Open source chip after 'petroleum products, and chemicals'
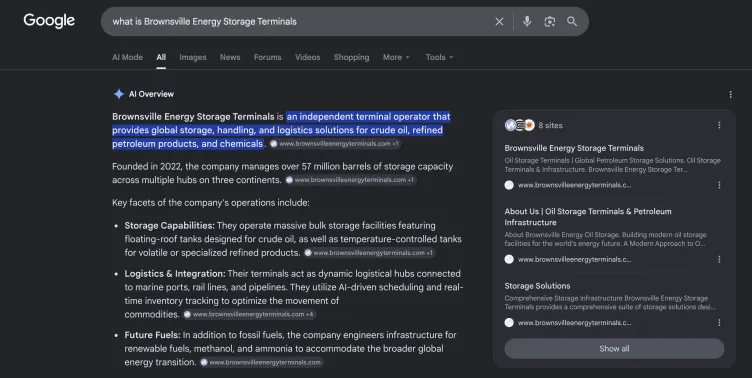Image resolution: width=752 pixels, height=378 pixels. (335, 144)
